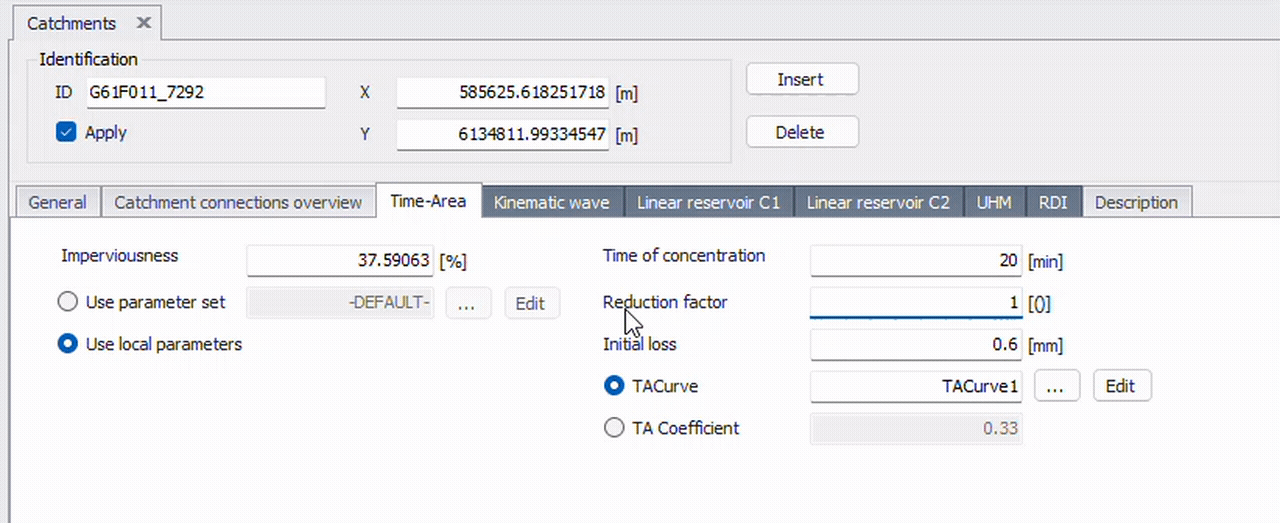Open the Kinematic wave tab

pos(552,202)
